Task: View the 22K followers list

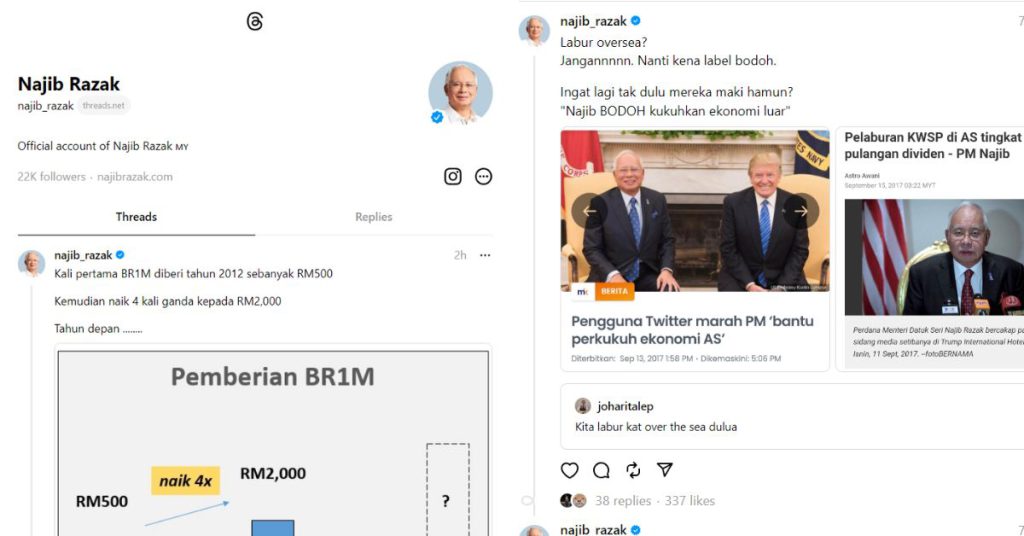Action: click(x=52, y=177)
